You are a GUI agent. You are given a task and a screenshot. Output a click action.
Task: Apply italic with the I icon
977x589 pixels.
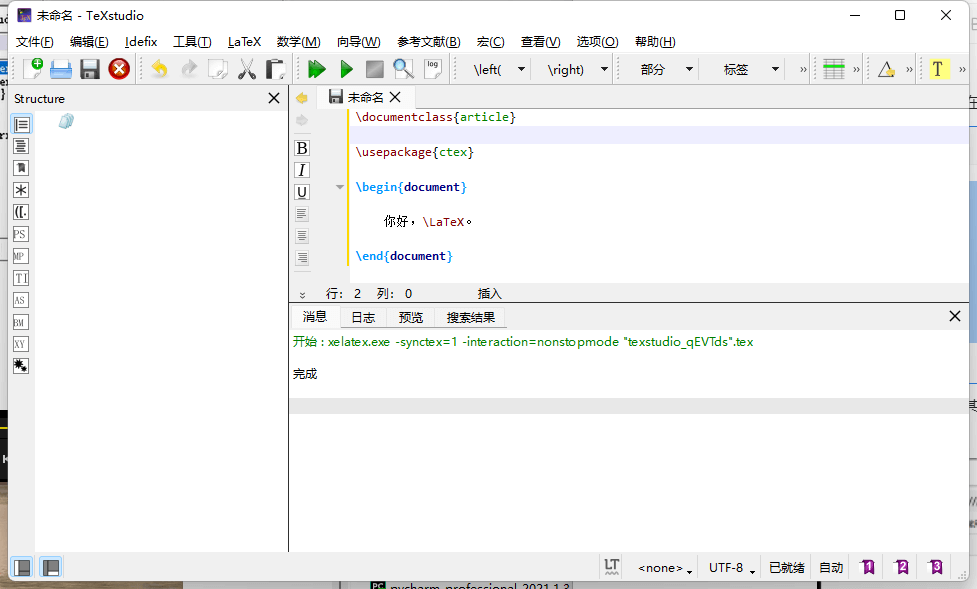point(302,170)
